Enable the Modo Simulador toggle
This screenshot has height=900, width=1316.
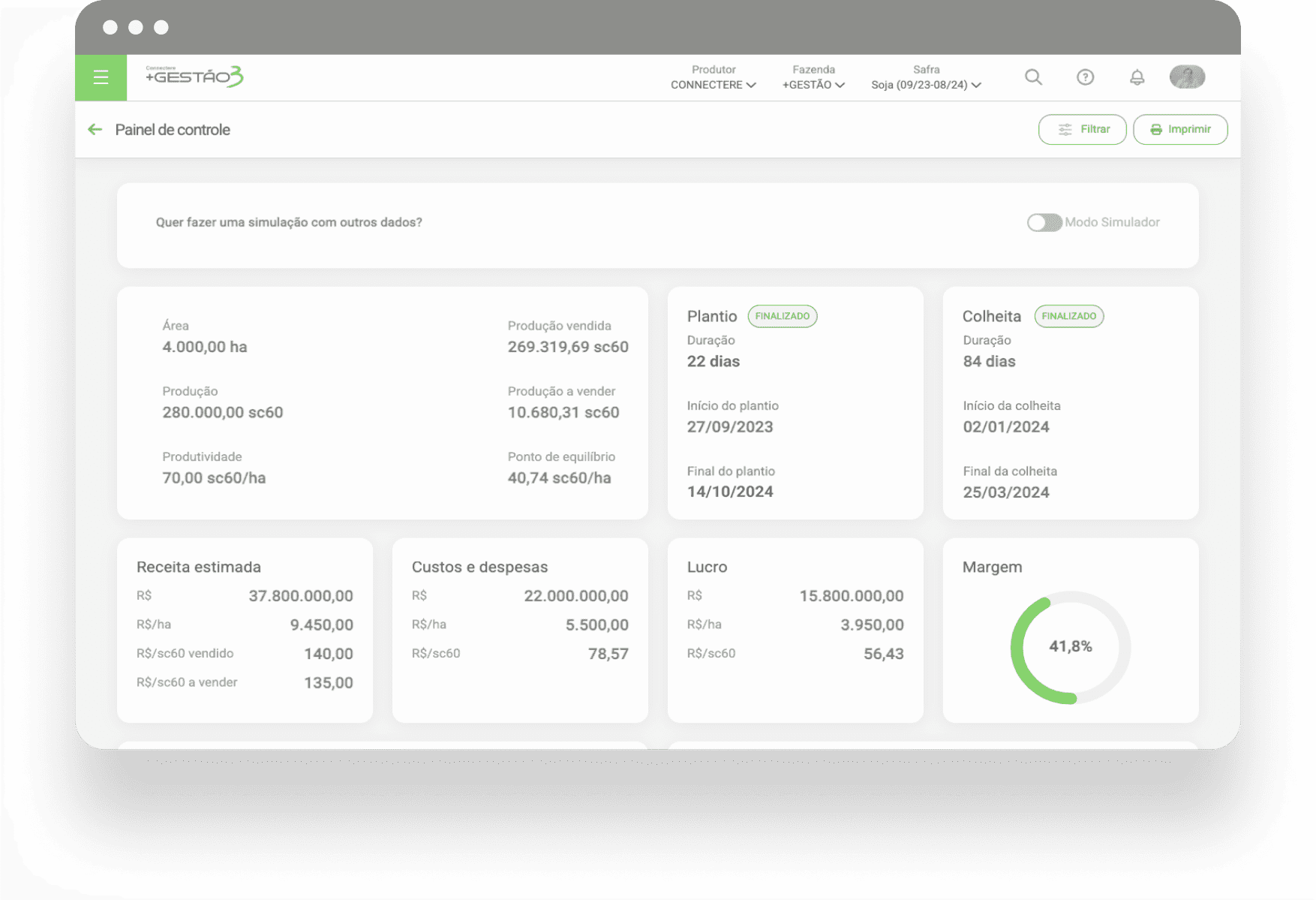pos(1044,223)
